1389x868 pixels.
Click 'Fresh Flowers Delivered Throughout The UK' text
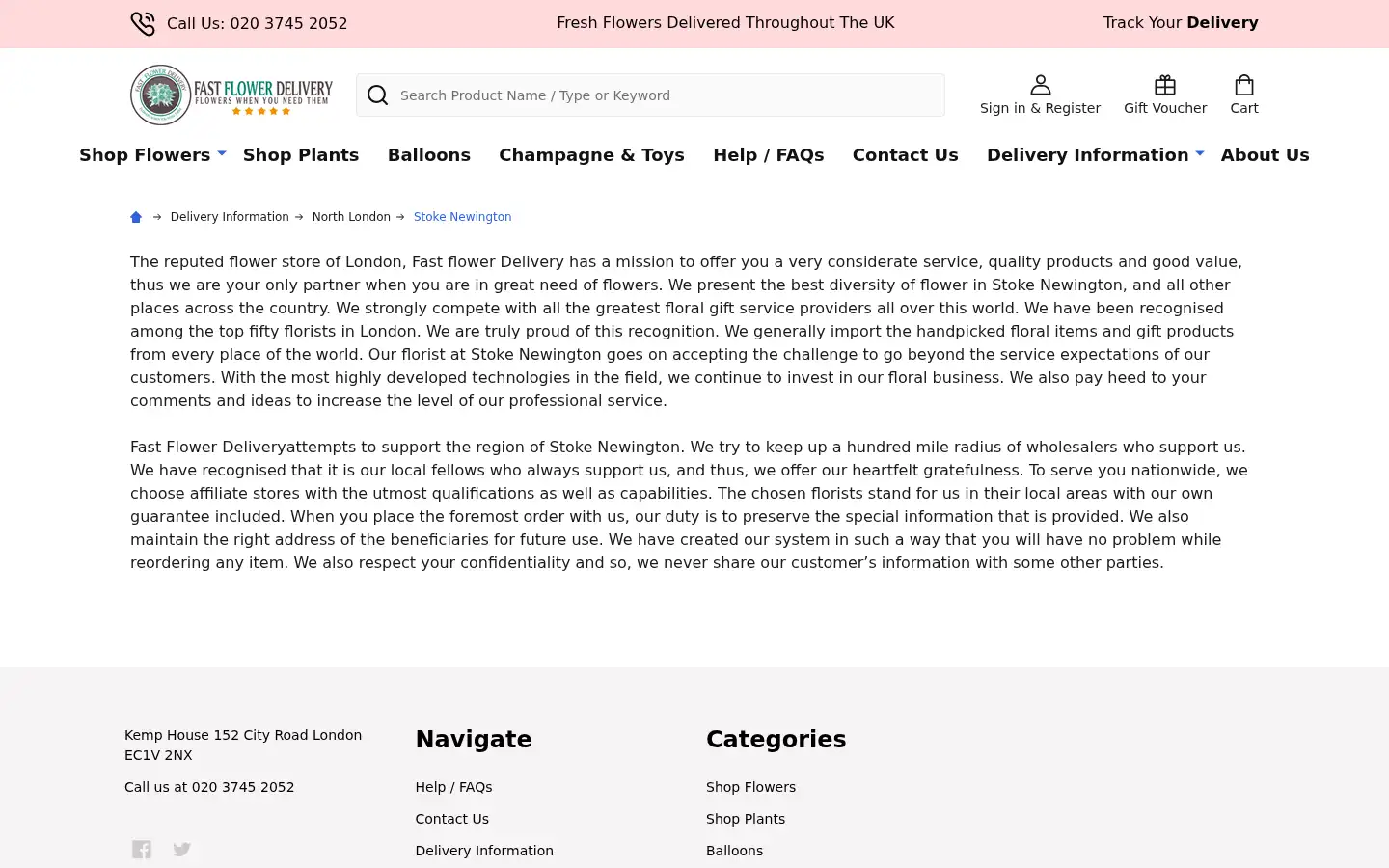pos(725,22)
